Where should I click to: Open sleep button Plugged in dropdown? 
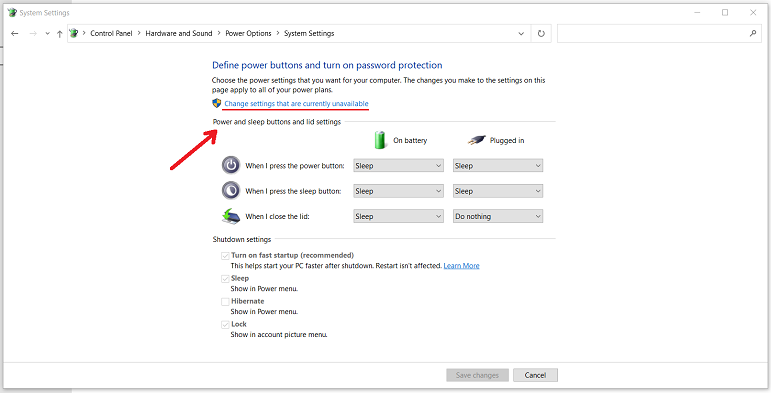pyautogui.click(x=498, y=191)
